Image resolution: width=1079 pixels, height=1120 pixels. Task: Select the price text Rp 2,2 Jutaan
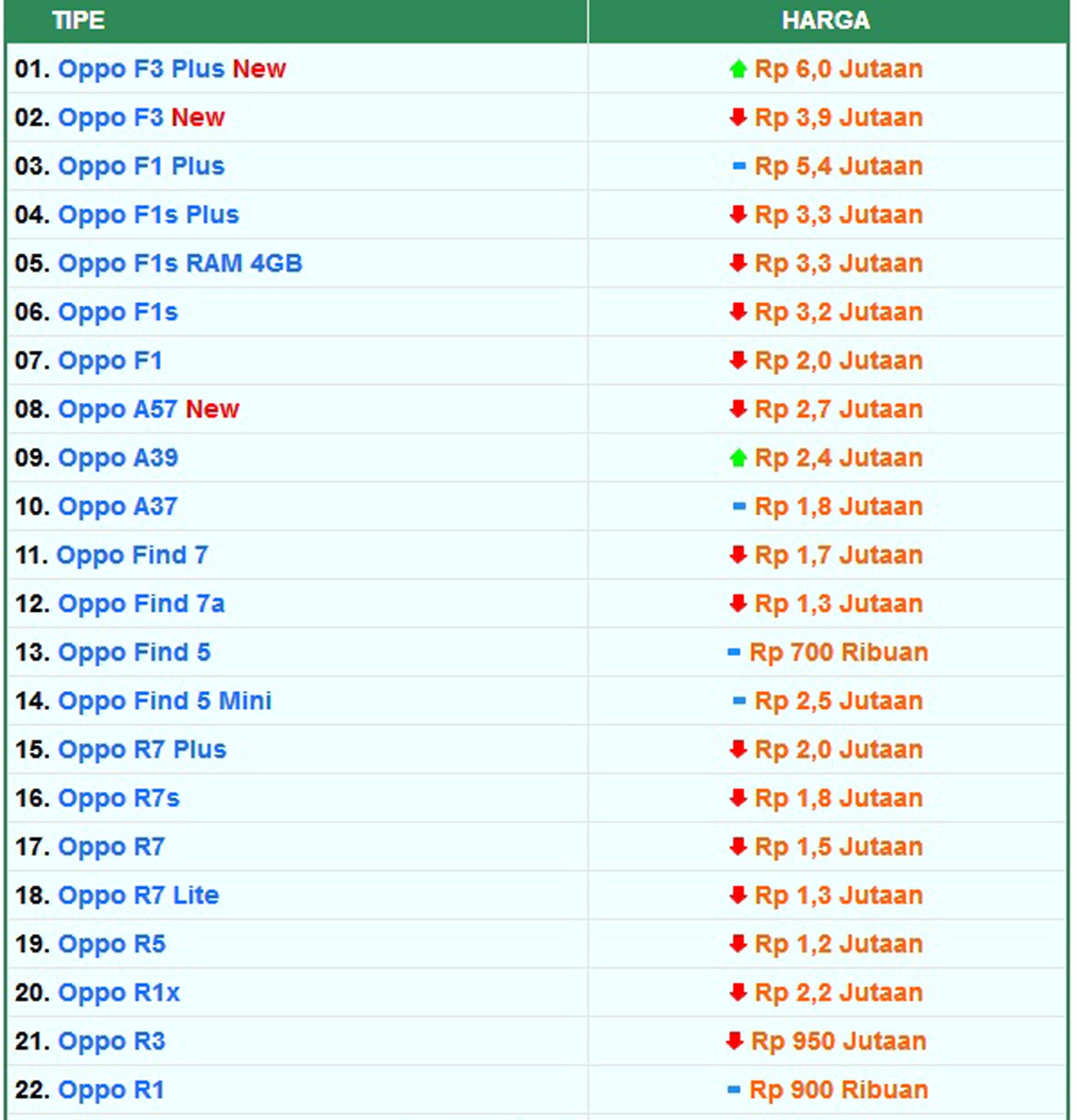(x=839, y=993)
